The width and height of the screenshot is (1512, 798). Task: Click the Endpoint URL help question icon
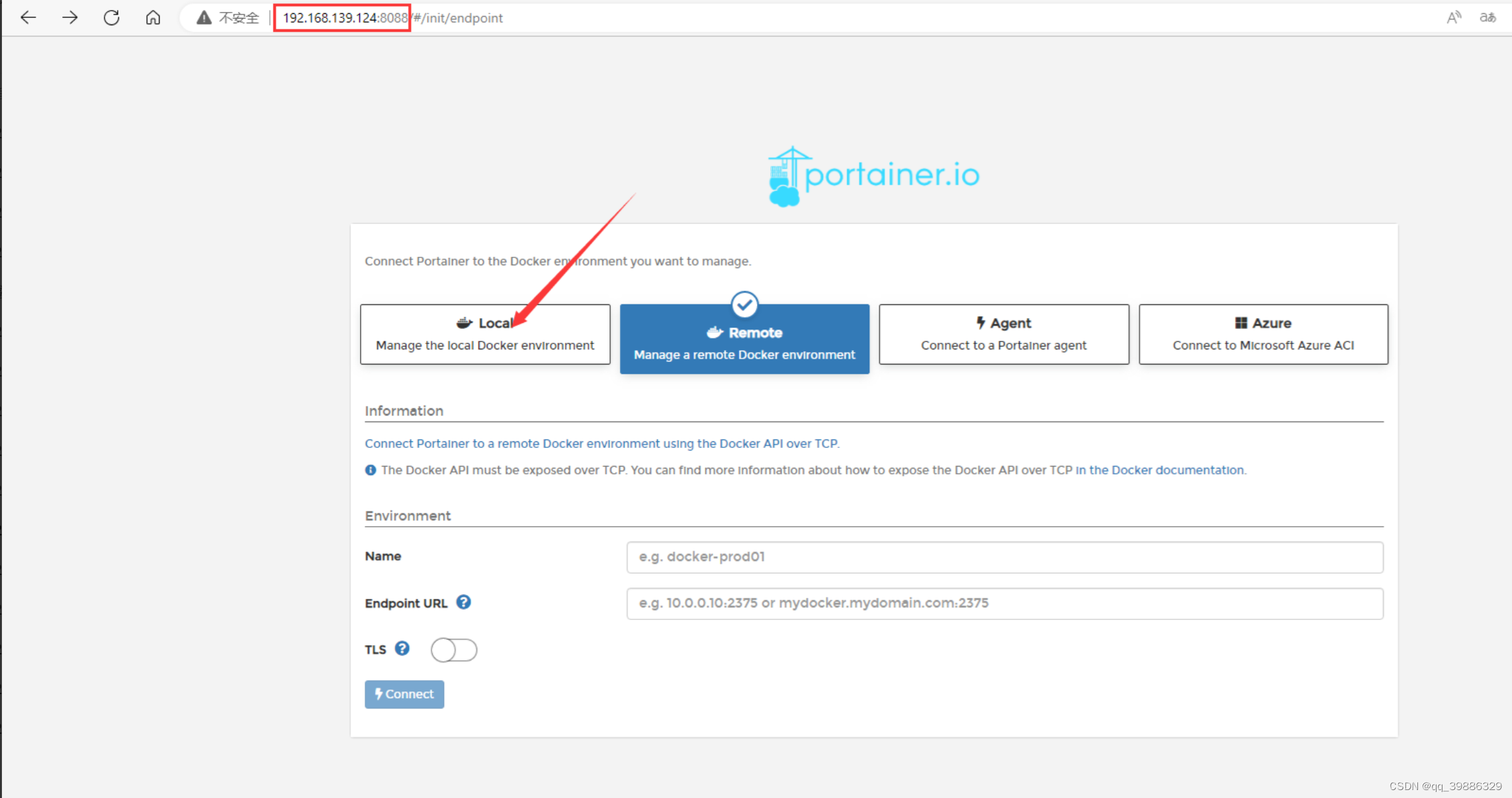coord(463,602)
